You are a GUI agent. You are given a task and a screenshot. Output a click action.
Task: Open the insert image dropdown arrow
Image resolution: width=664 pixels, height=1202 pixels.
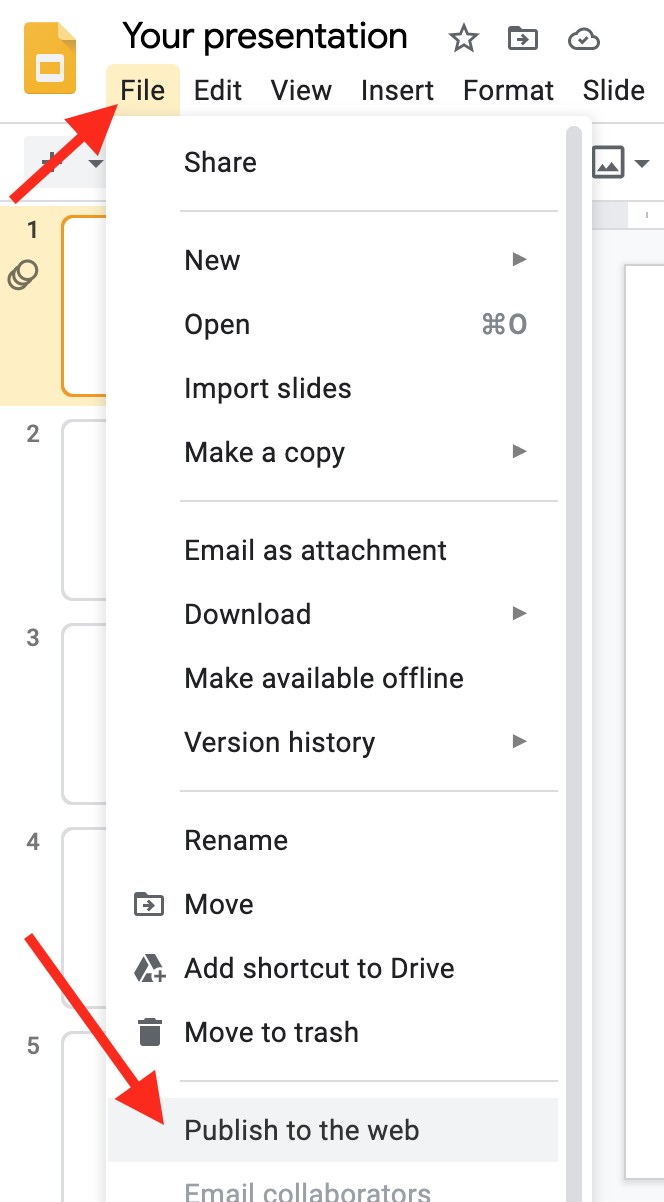[642, 163]
